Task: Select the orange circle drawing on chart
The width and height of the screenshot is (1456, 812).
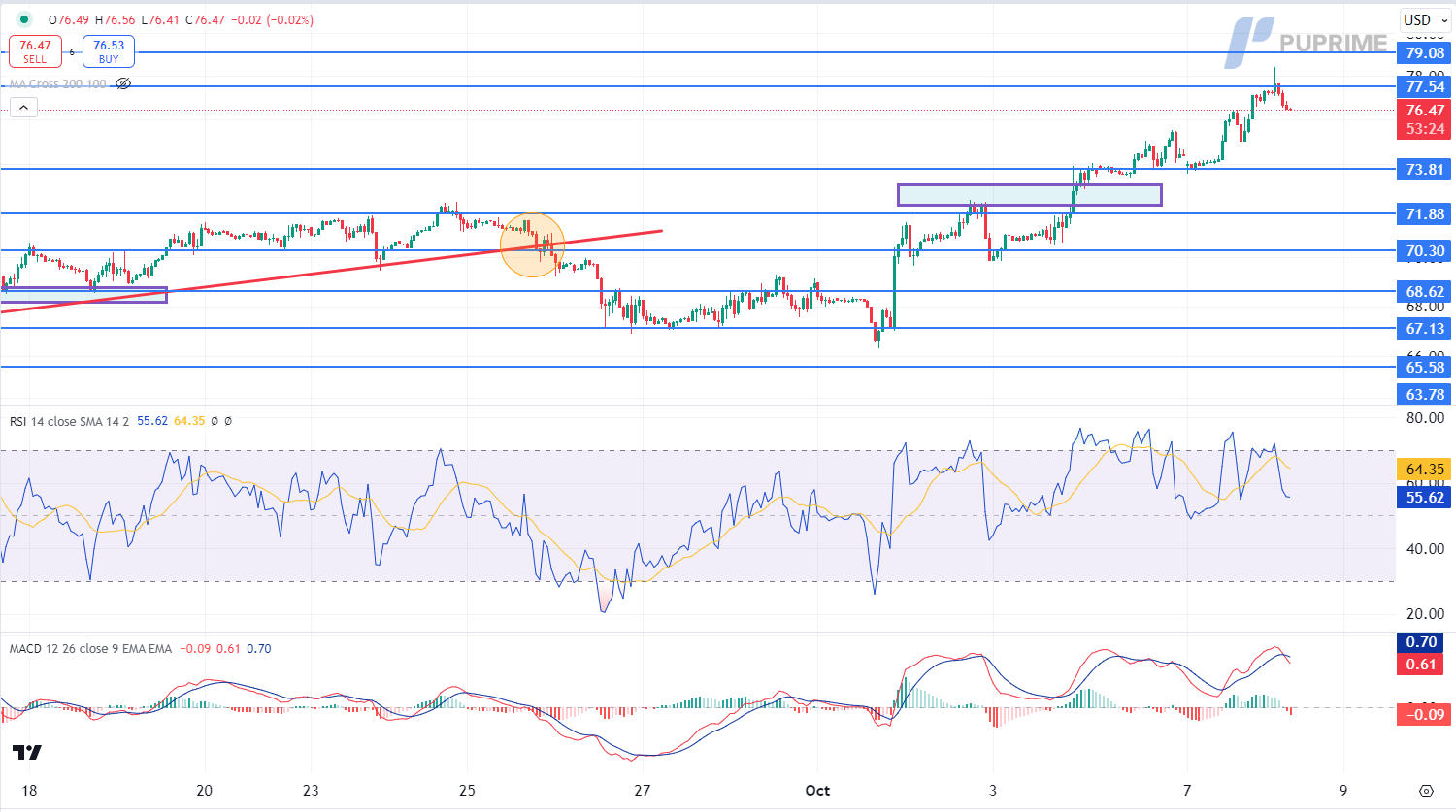Action: pos(532,245)
